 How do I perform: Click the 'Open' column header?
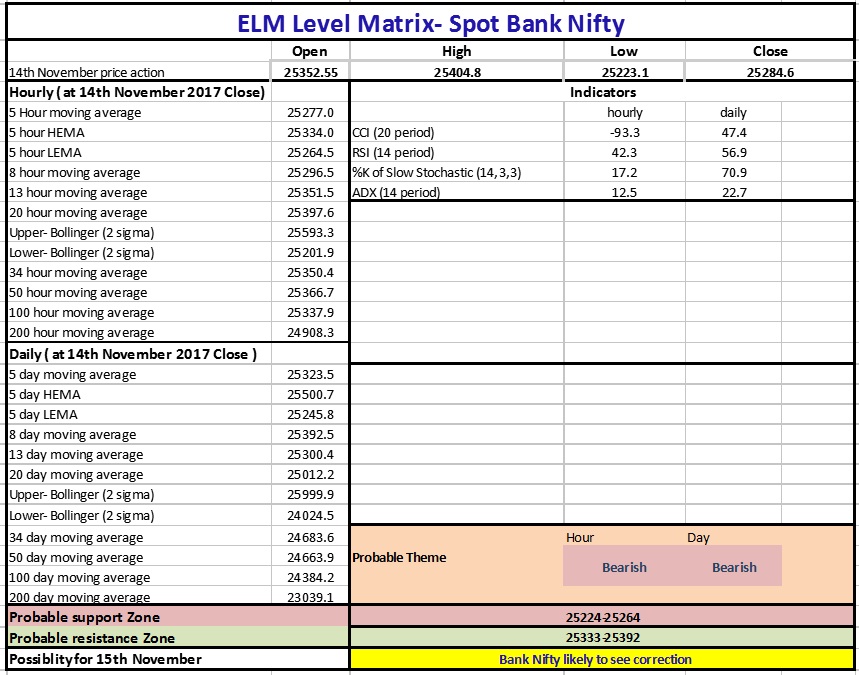pos(310,51)
